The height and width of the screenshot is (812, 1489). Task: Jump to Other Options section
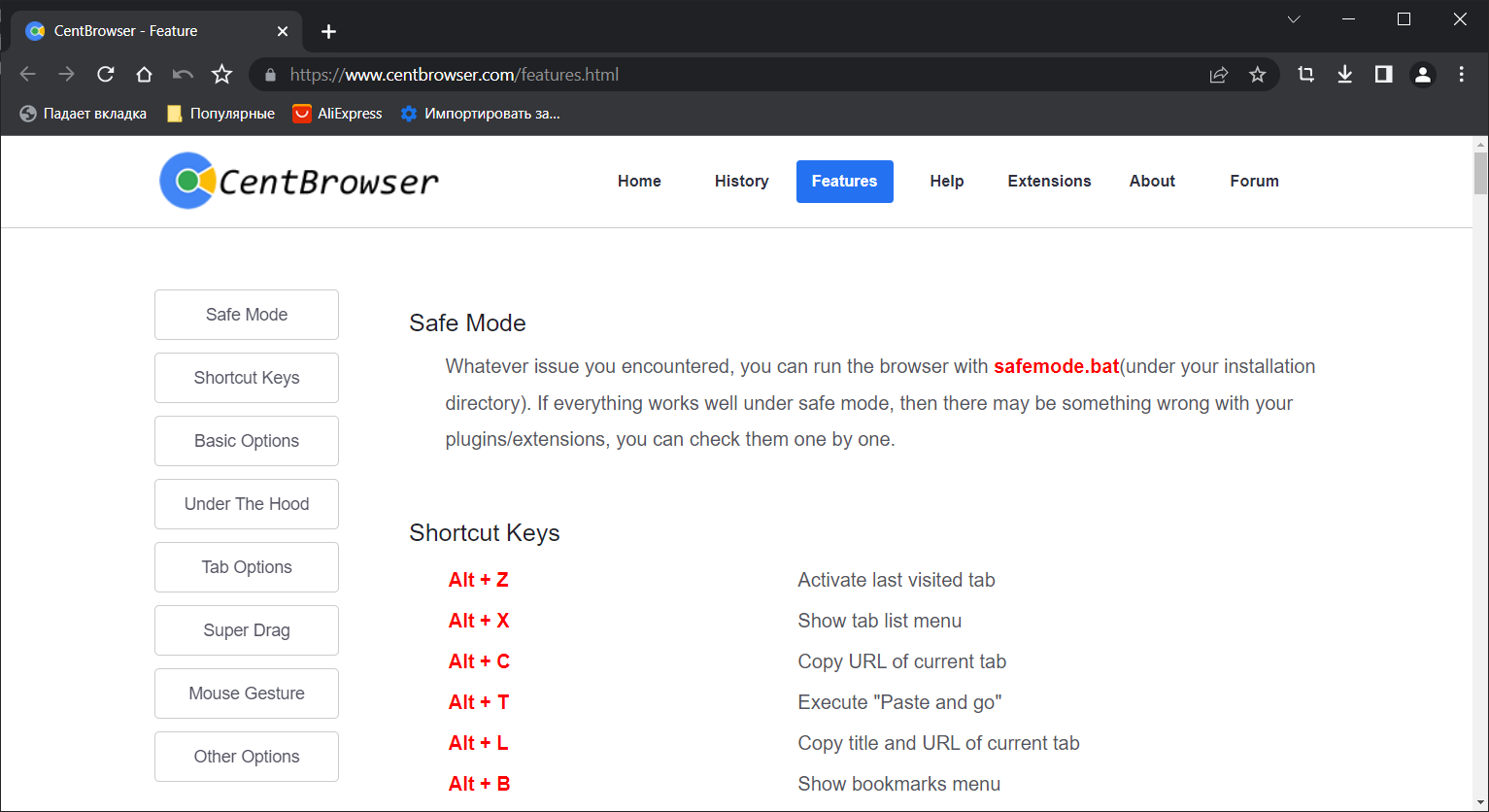(x=247, y=757)
